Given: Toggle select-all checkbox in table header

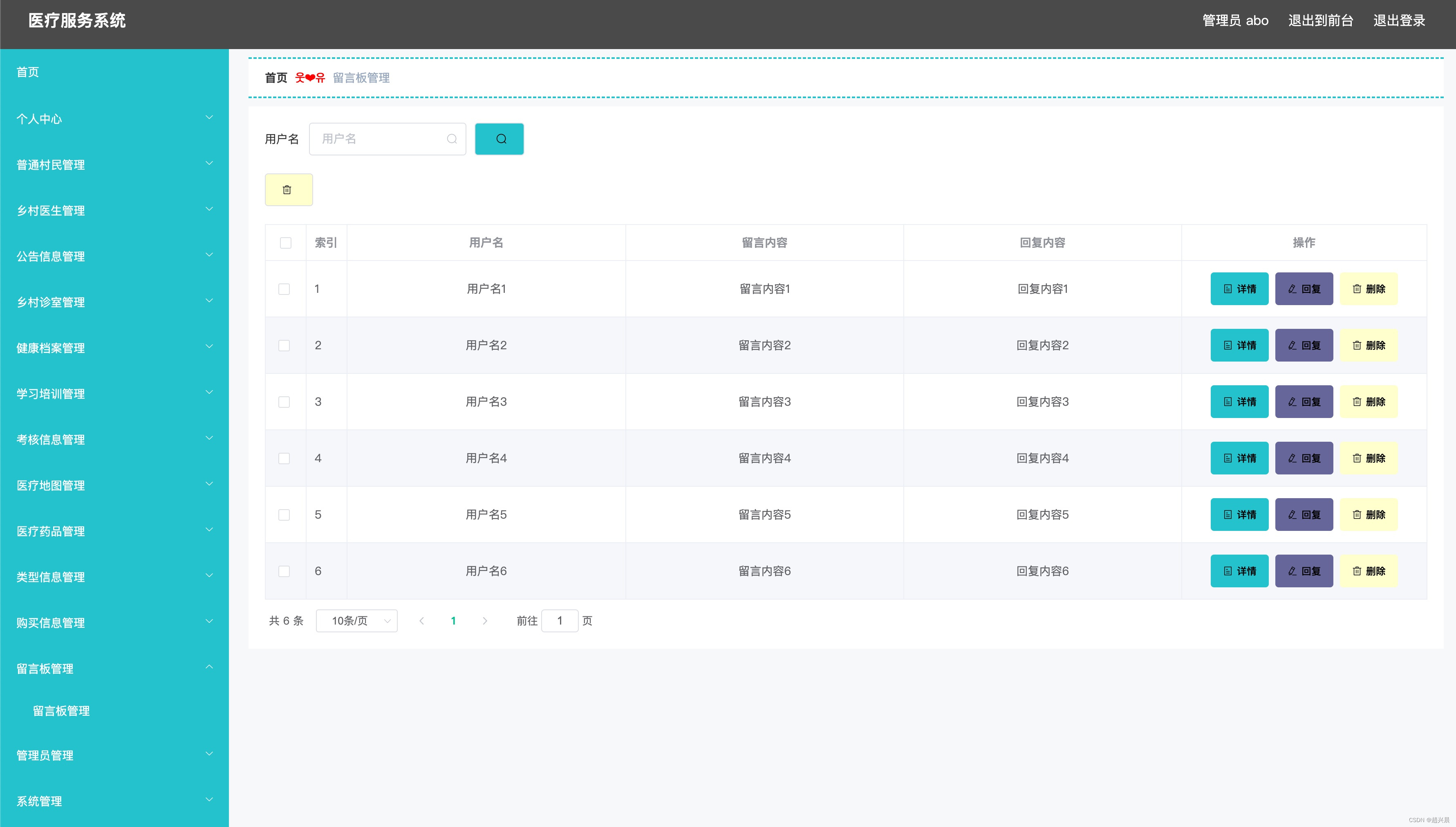Looking at the screenshot, I should 286,243.
